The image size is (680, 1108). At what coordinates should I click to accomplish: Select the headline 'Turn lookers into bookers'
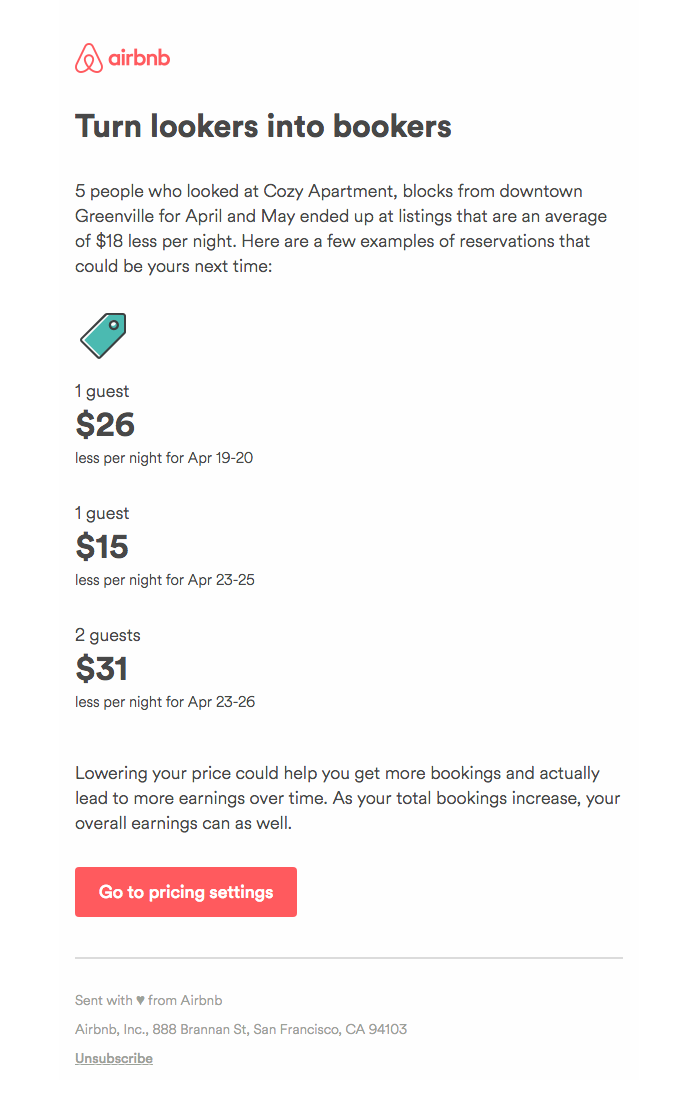263,126
